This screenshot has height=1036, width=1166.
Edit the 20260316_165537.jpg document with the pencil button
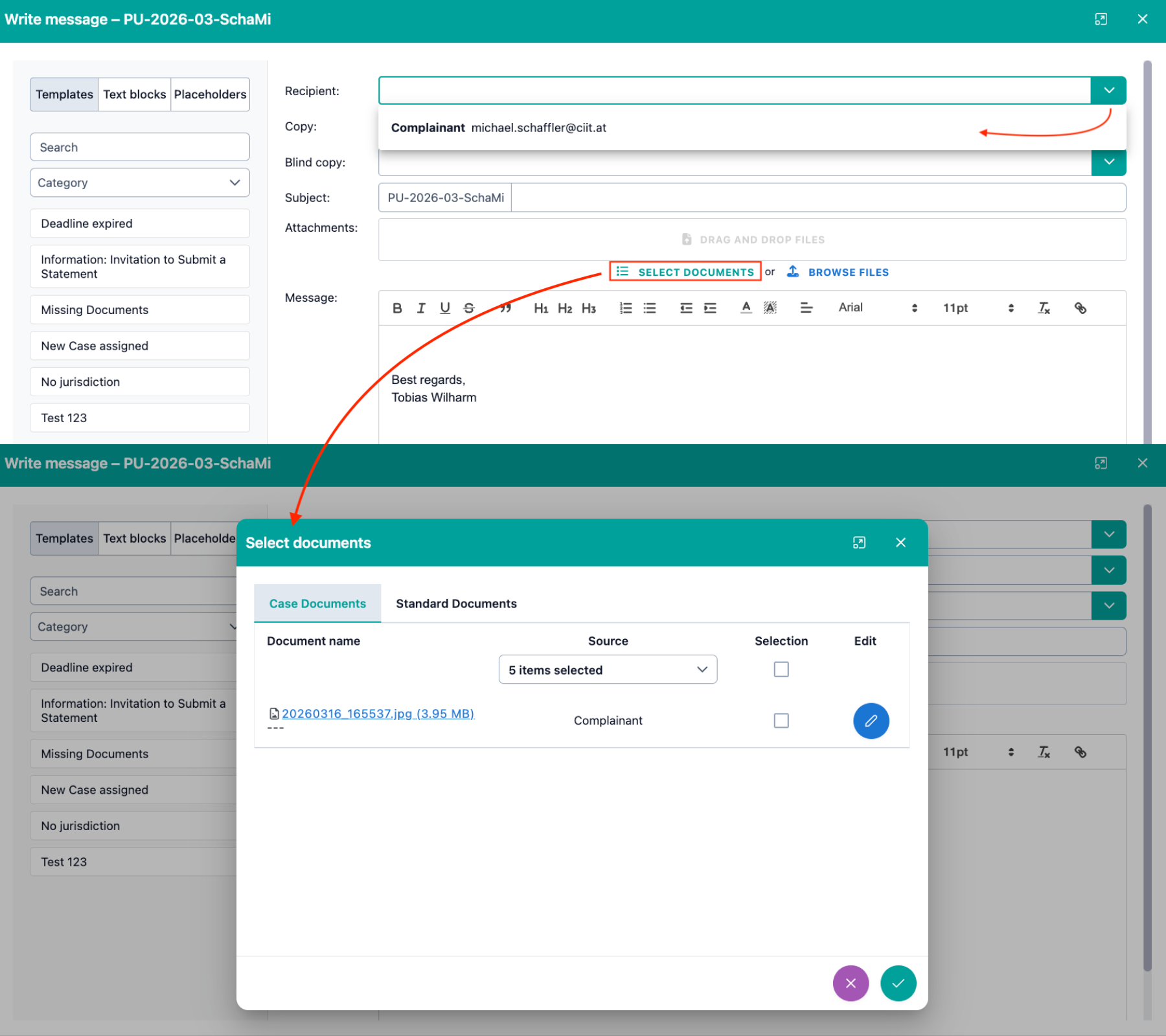click(x=871, y=721)
